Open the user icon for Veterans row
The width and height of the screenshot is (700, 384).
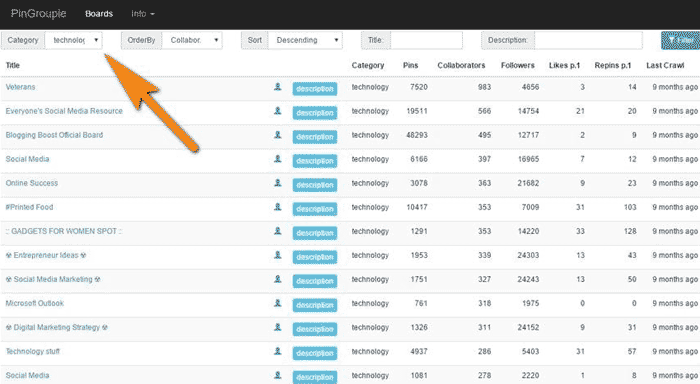[277, 87]
